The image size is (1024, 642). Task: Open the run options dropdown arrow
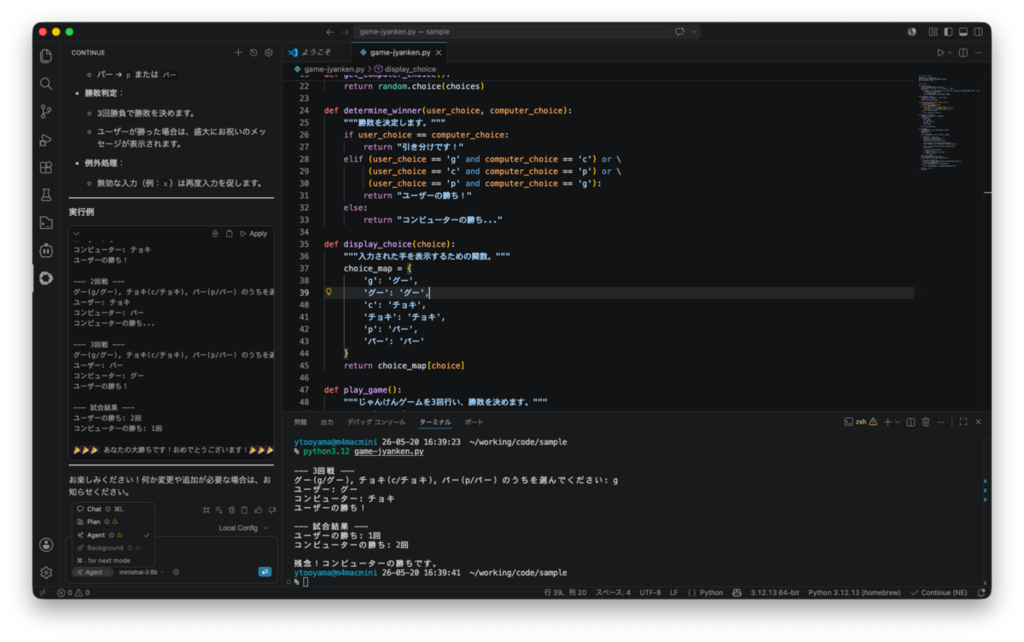[950, 52]
